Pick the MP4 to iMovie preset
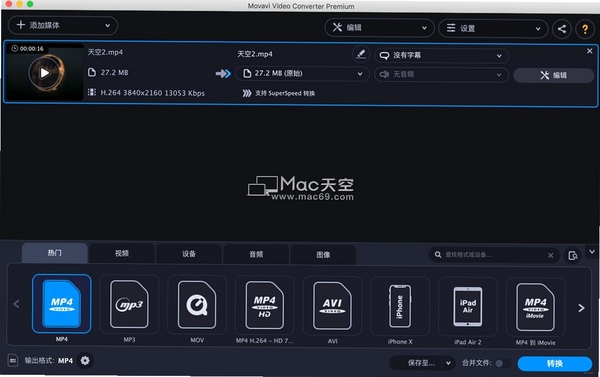This screenshot has width=600, height=377. (535, 307)
